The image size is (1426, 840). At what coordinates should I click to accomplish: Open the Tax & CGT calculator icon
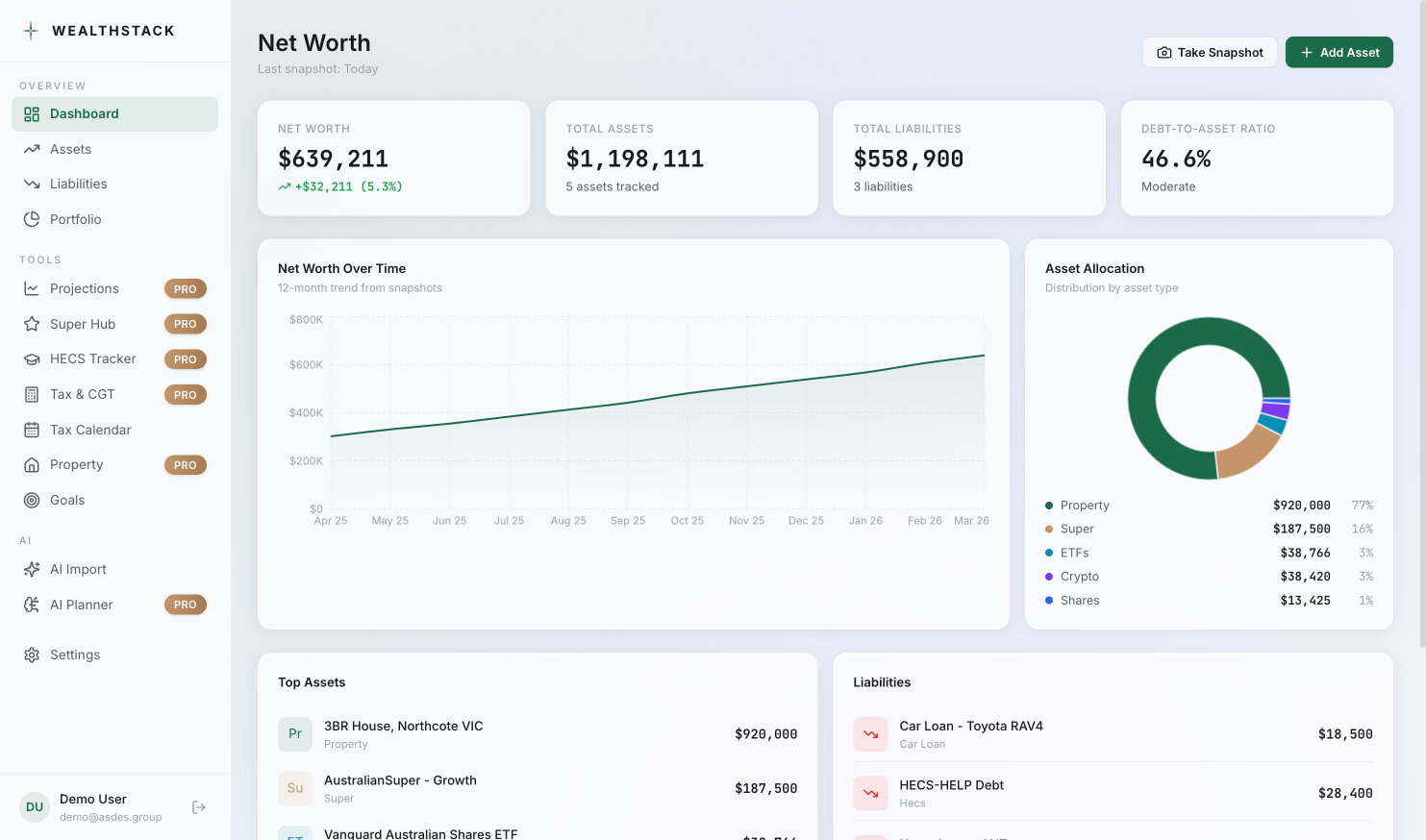(32, 394)
